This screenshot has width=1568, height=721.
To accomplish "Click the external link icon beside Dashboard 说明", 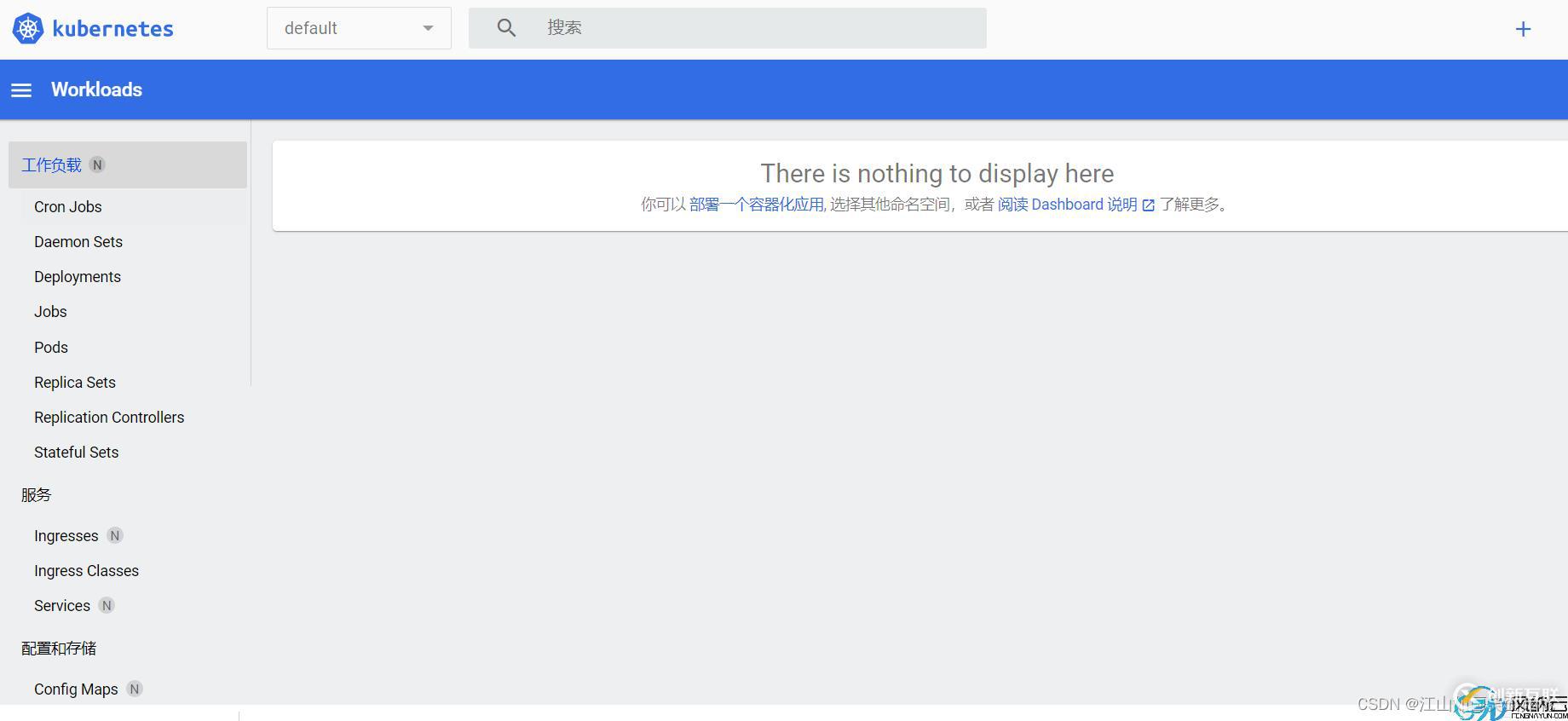I will [1148, 205].
